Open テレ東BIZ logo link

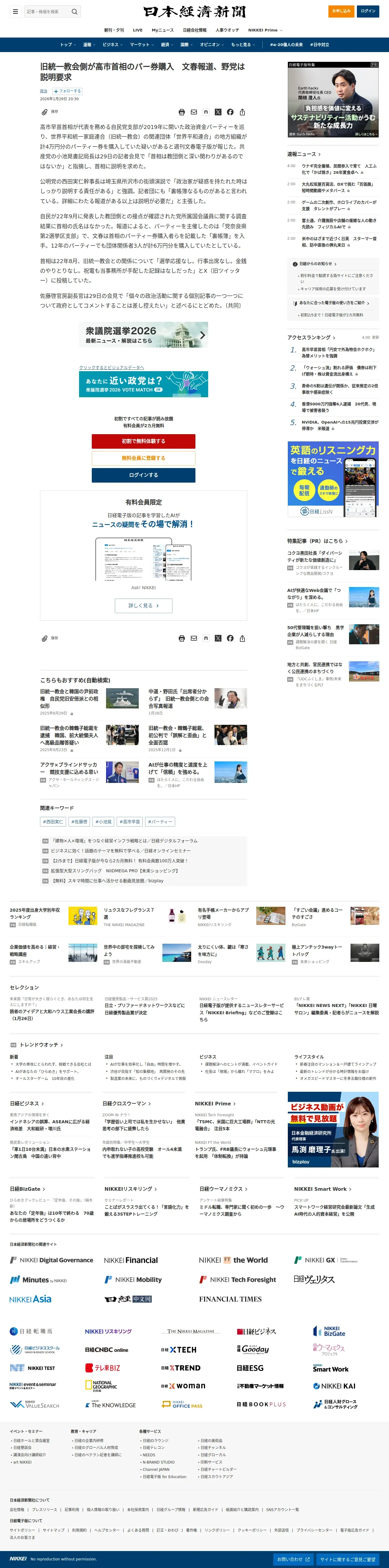pyautogui.click(x=102, y=1368)
